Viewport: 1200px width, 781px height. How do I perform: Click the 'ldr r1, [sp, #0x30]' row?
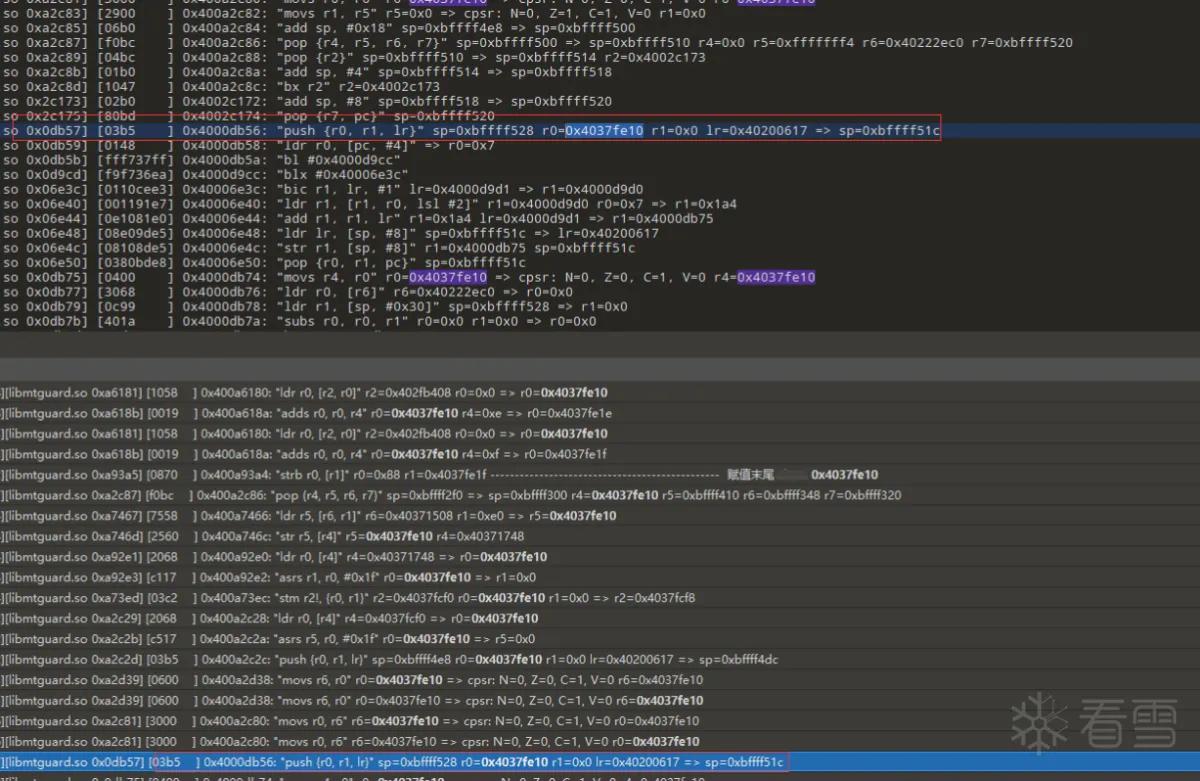pyautogui.click(x=315, y=306)
